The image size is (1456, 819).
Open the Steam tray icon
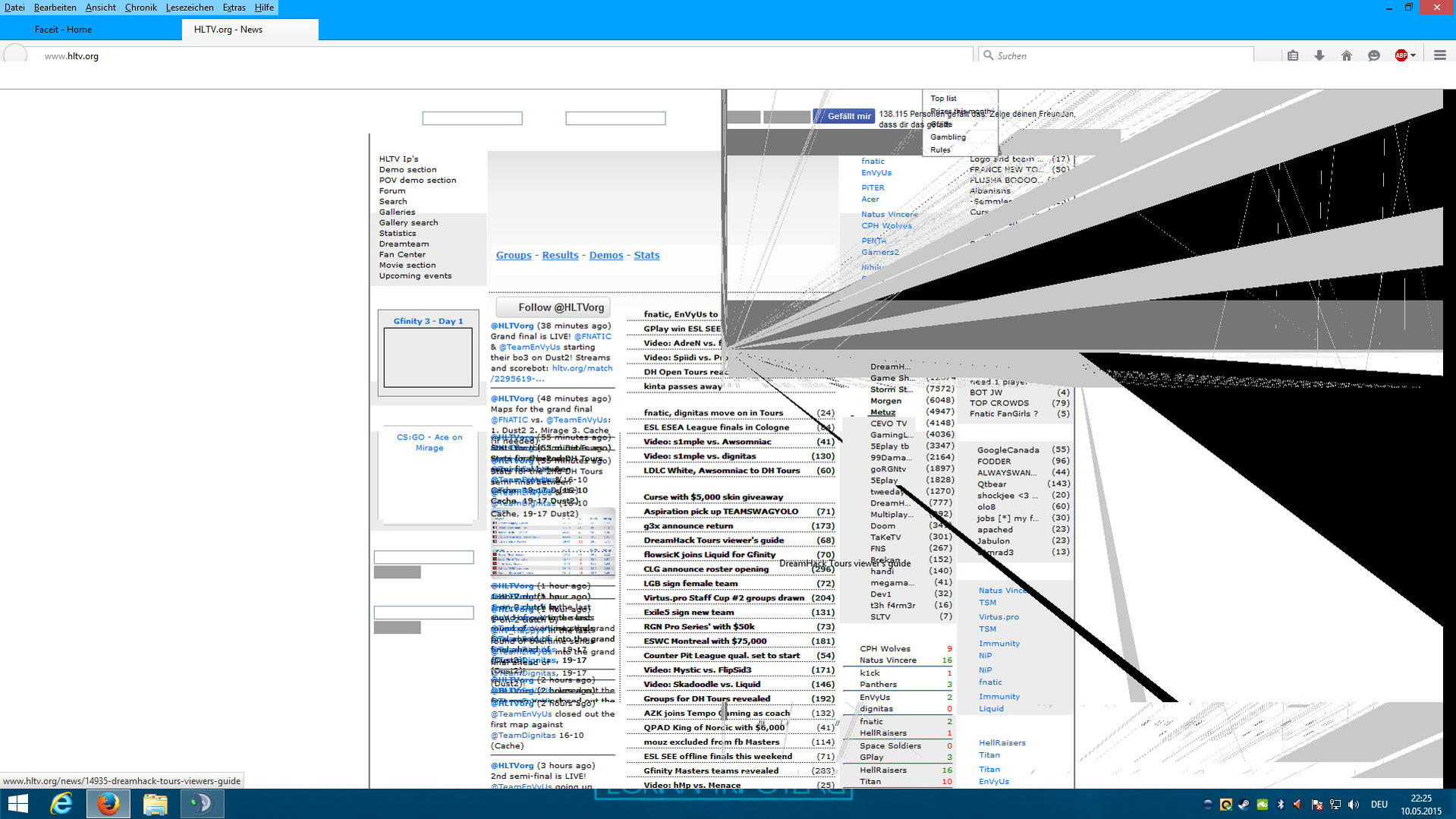(x=1244, y=805)
